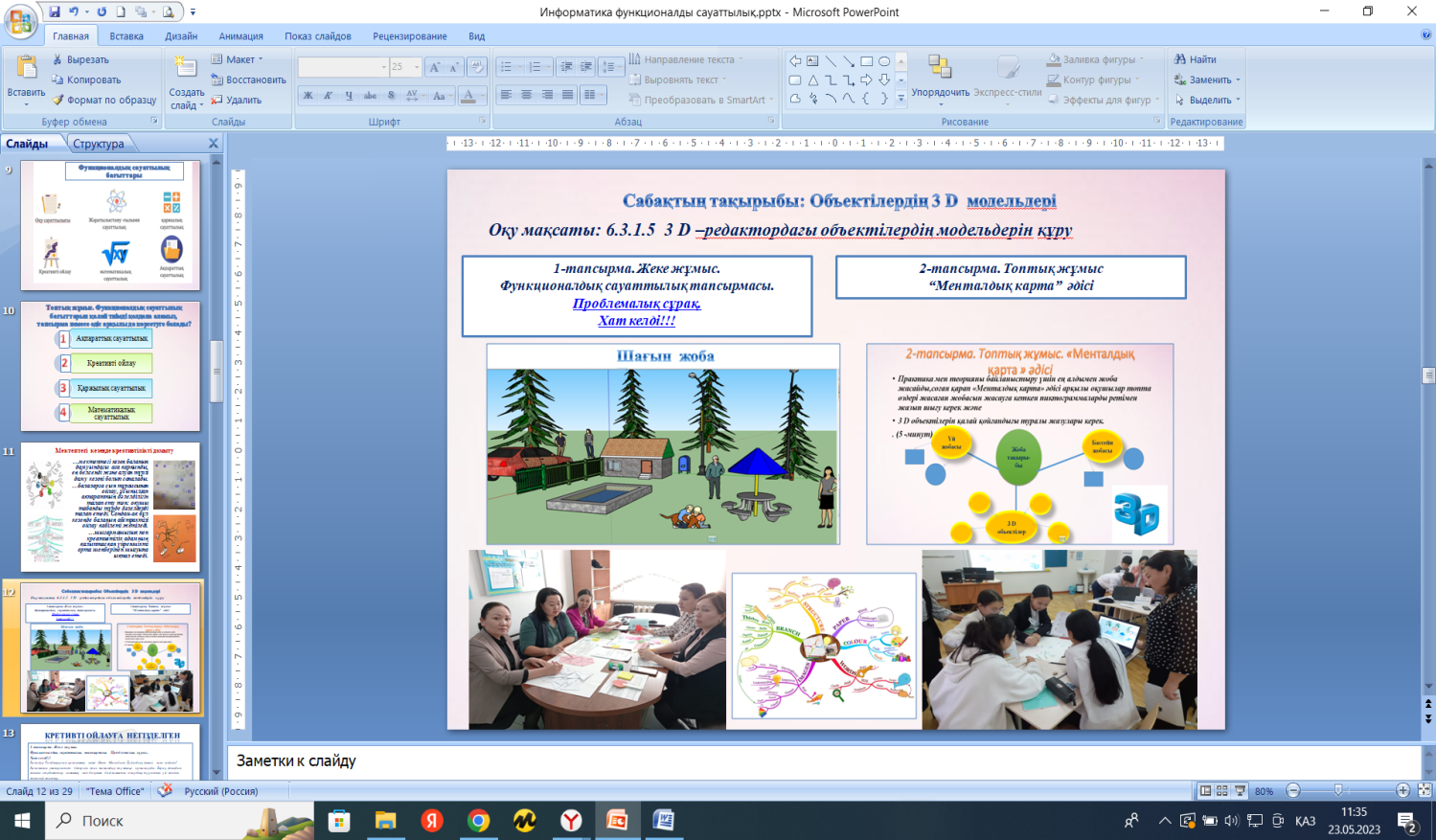Start slide show from status bar

pos(1240,791)
